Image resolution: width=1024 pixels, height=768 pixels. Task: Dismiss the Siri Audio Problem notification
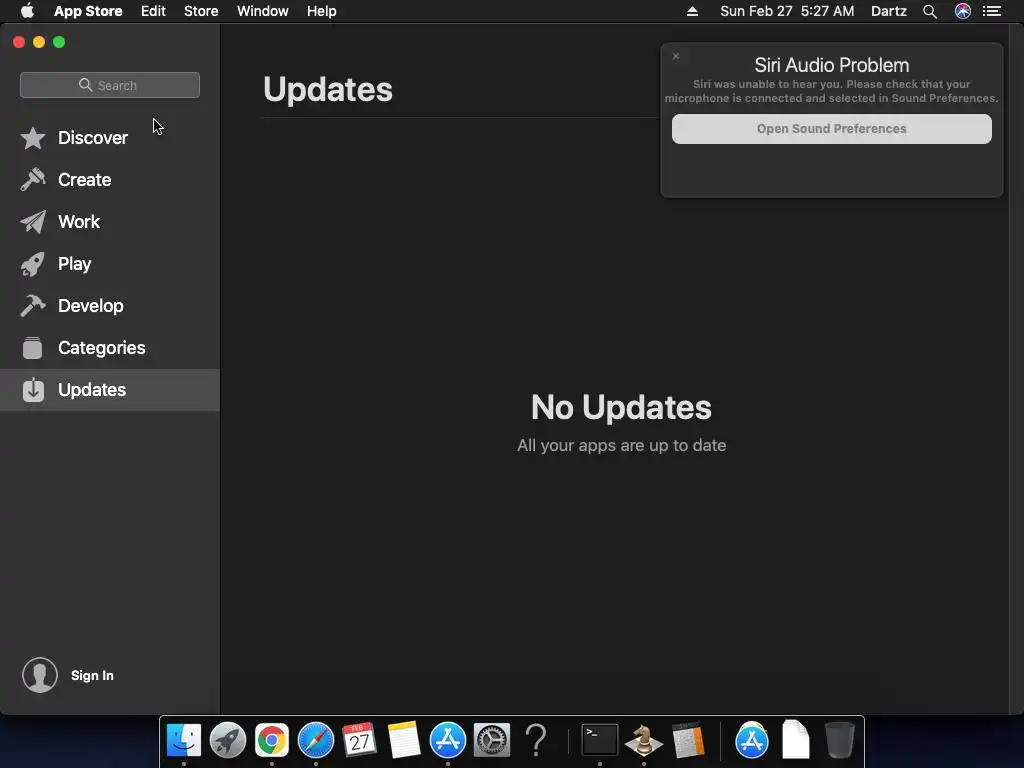[x=676, y=56]
